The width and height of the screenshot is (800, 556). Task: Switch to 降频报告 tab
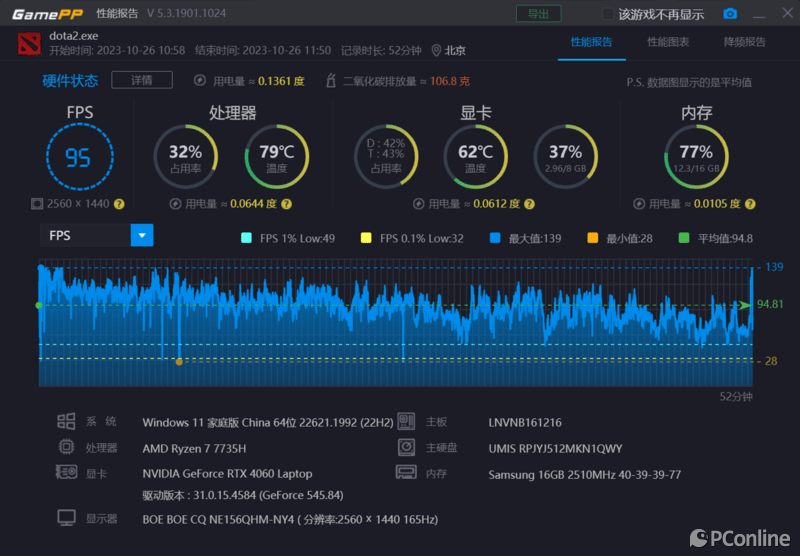744,42
